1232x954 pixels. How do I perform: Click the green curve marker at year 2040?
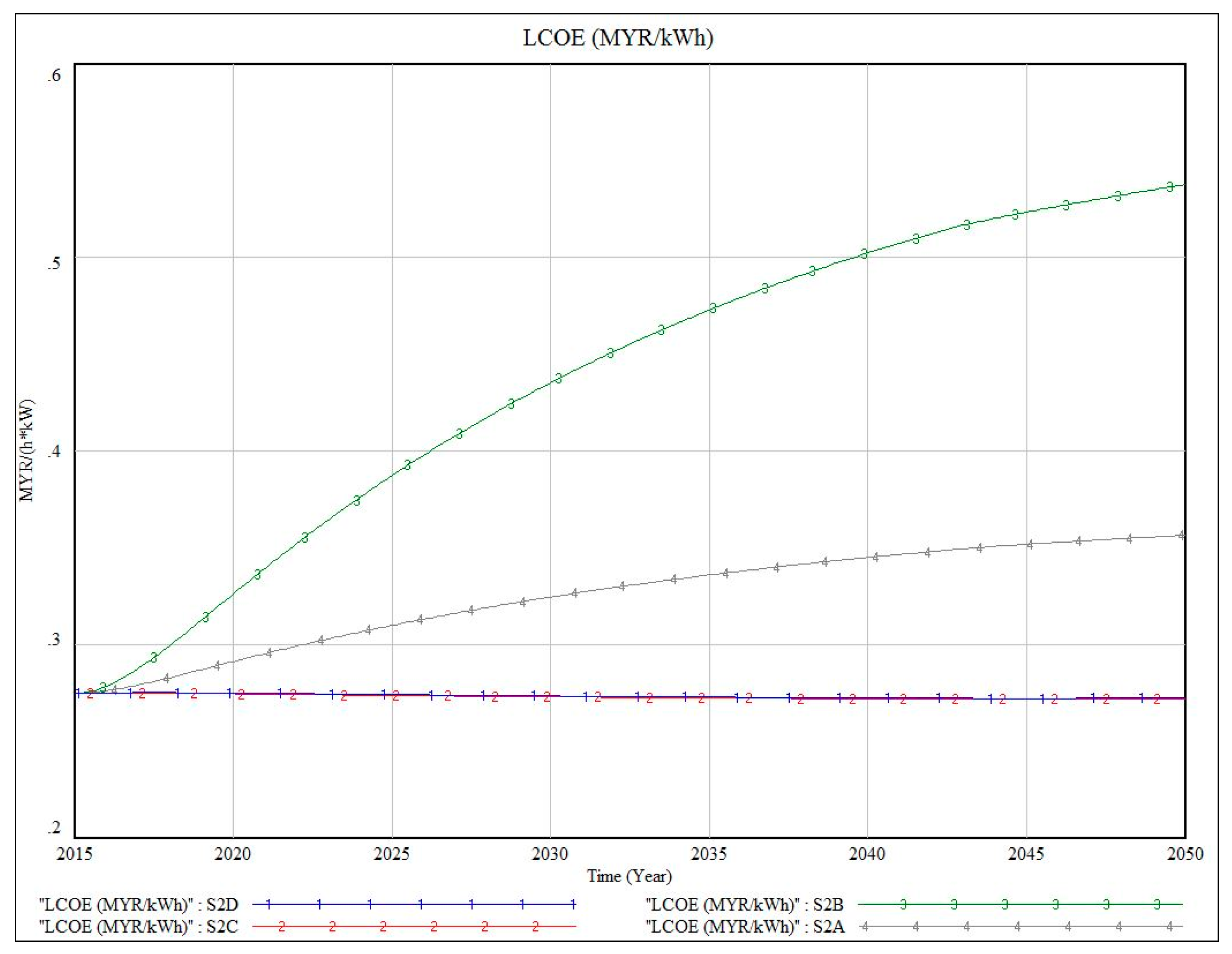(864, 254)
